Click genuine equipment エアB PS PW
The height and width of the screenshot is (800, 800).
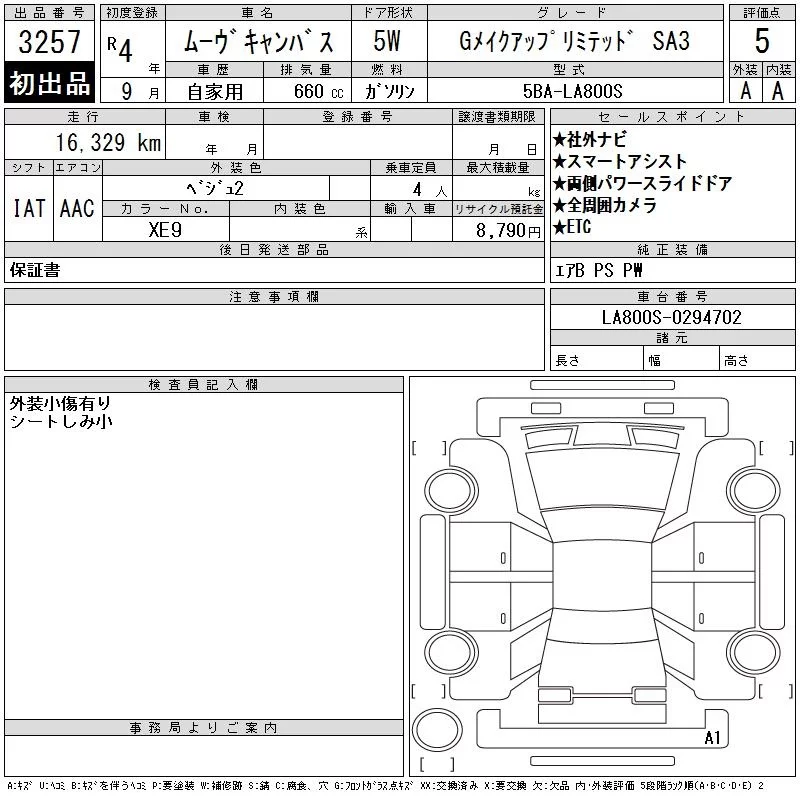click(x=599, y=270)
